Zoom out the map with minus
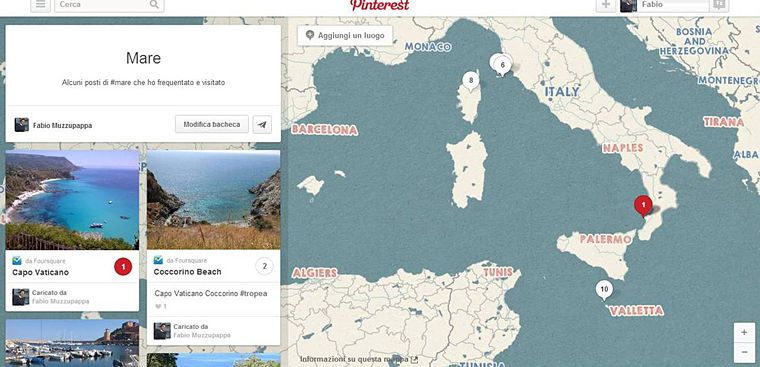Image resolution: width=760 pixels, height=367 pixels. pyautogui.click(x=744, y=352)
